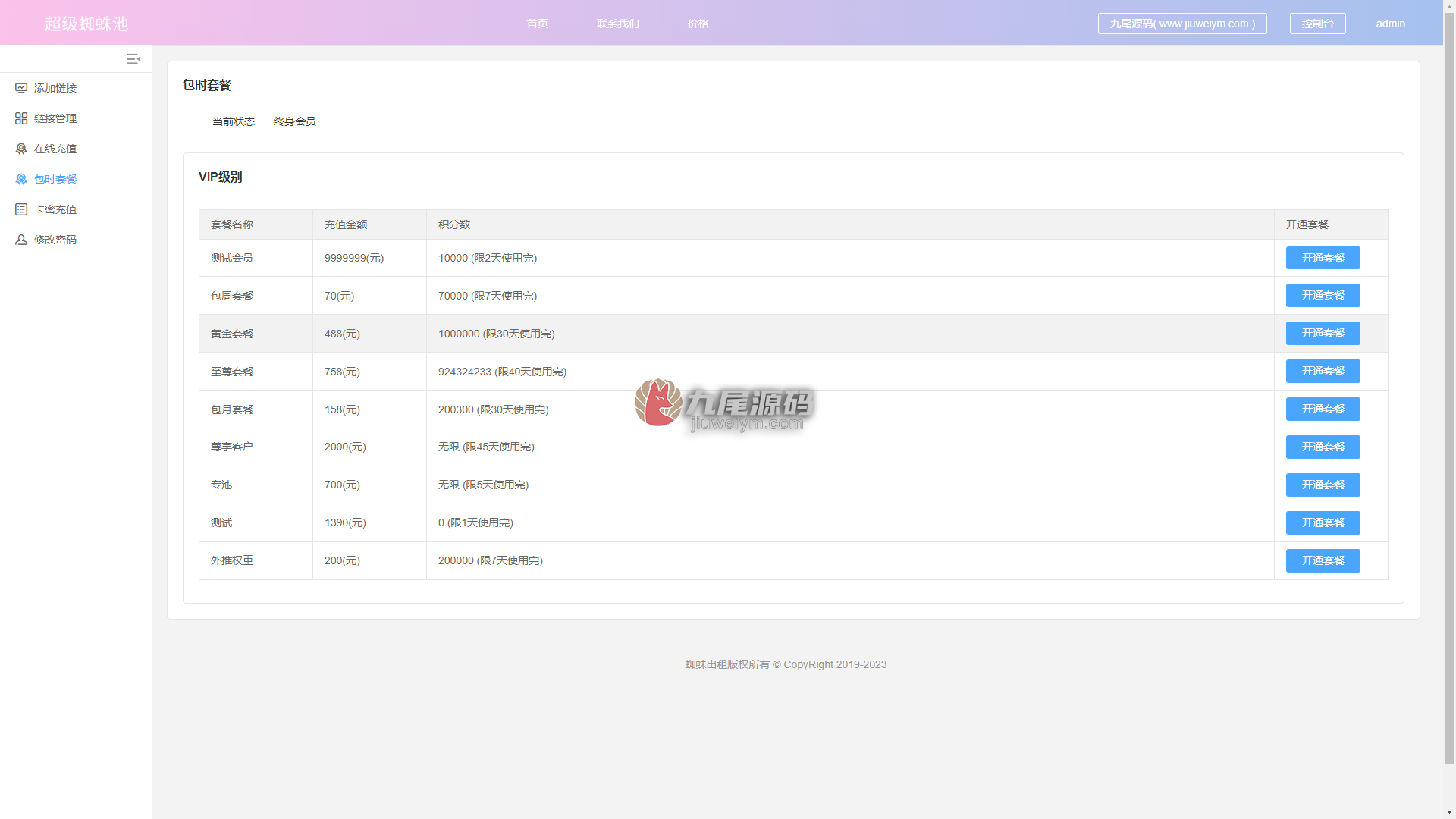Open the 控制台 button
The image size is (1456, 819).
click(1318, 24)
